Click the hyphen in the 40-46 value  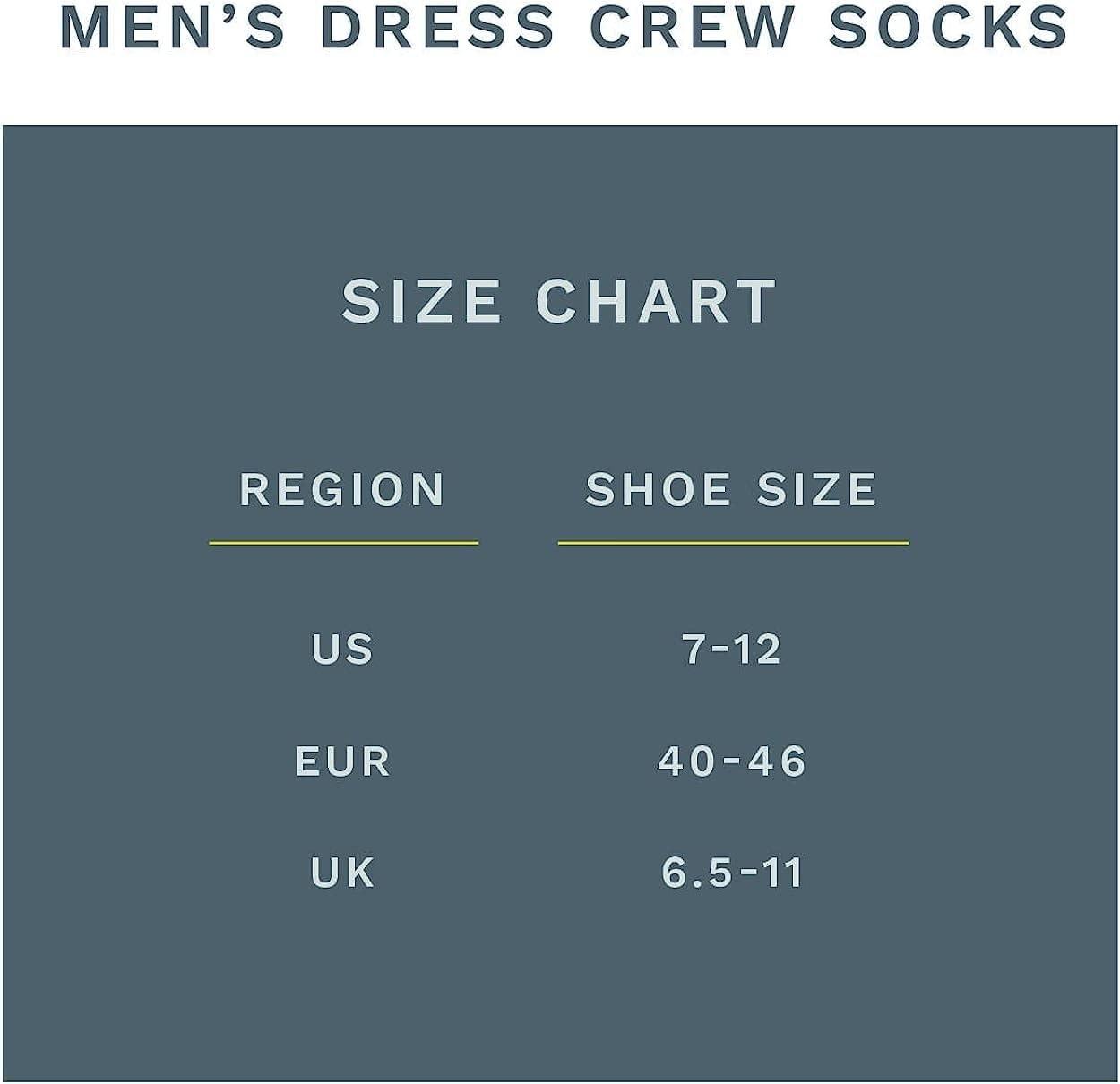click(x=733, y=763)
